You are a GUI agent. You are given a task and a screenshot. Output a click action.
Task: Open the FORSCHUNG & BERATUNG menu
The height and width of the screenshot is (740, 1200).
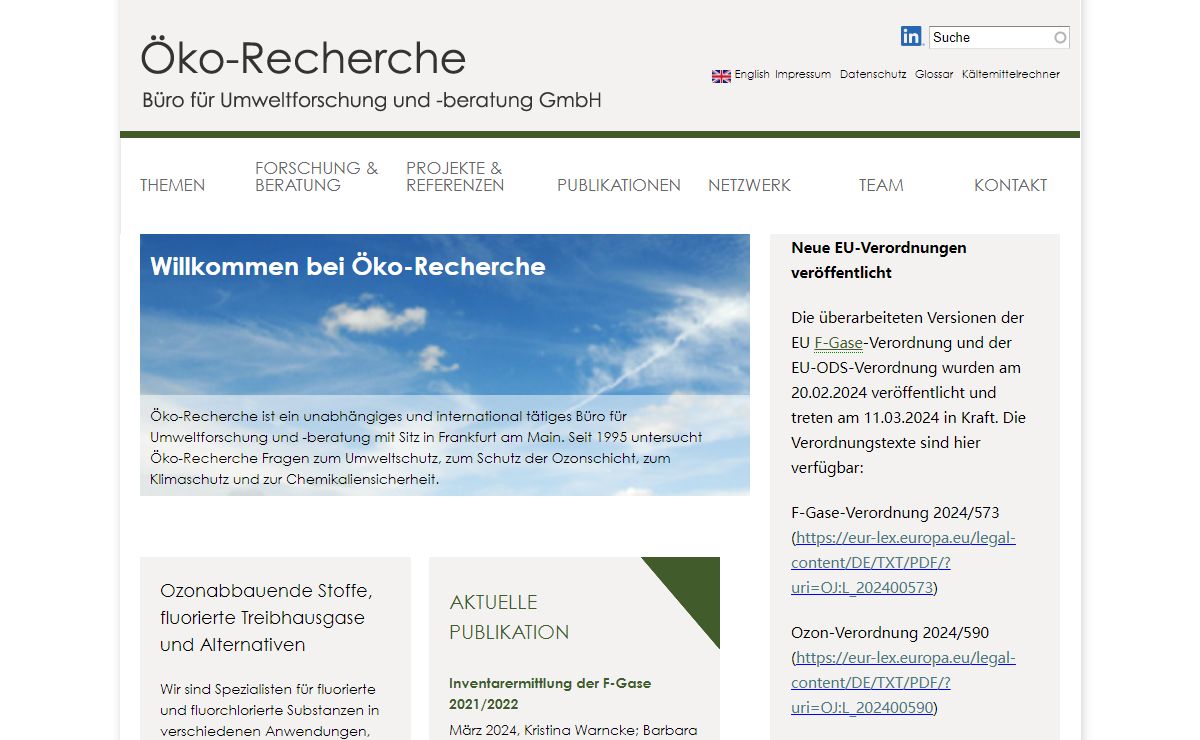(x=317, y=176)
